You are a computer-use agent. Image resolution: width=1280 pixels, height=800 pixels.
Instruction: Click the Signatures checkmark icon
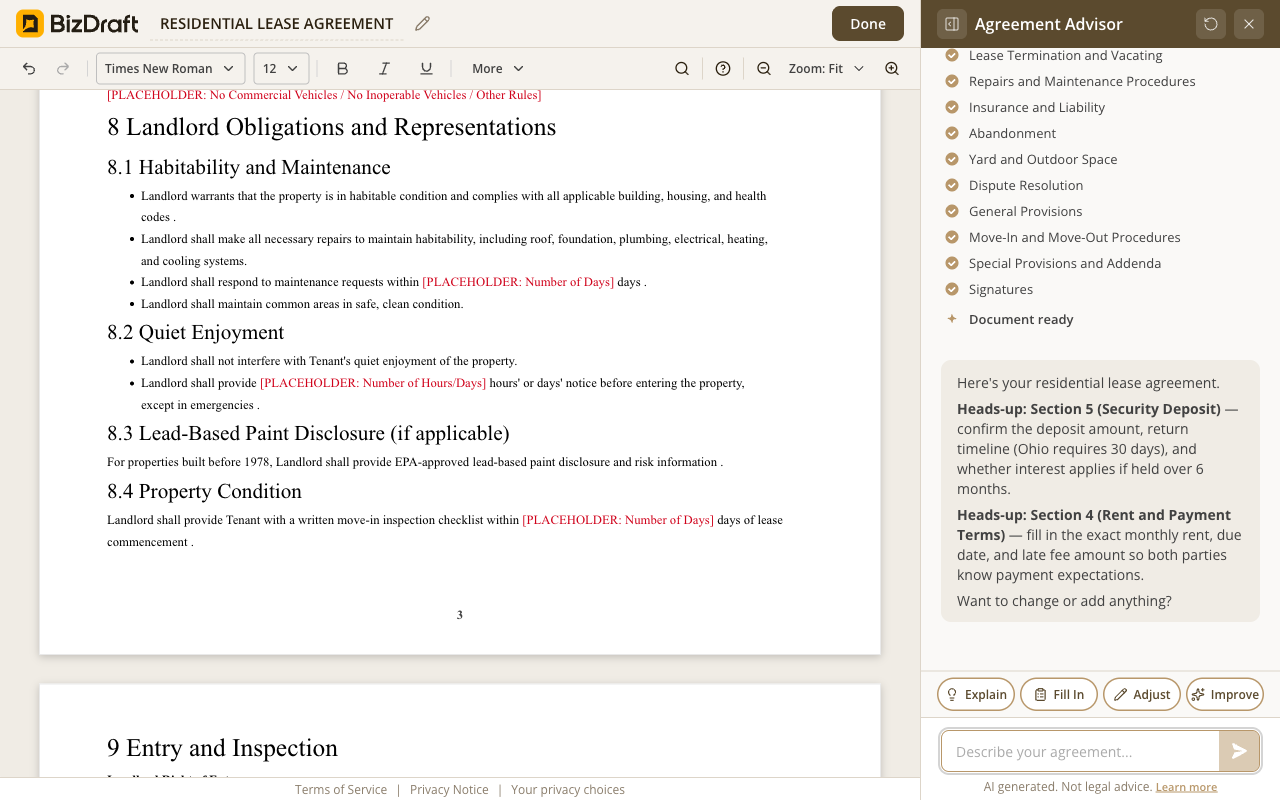tap(952, 290)
